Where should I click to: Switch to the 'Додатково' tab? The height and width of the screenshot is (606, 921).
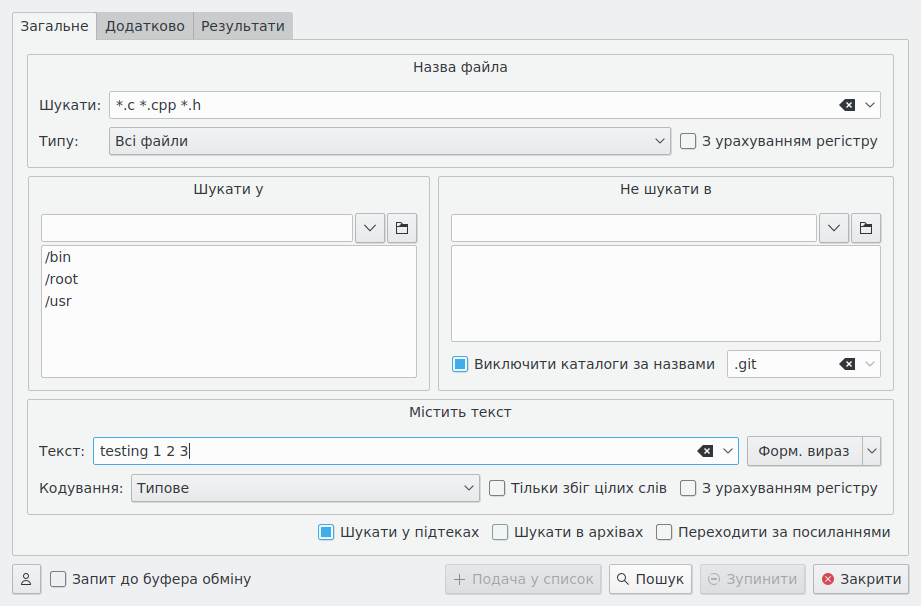click(x=145, y=26)
